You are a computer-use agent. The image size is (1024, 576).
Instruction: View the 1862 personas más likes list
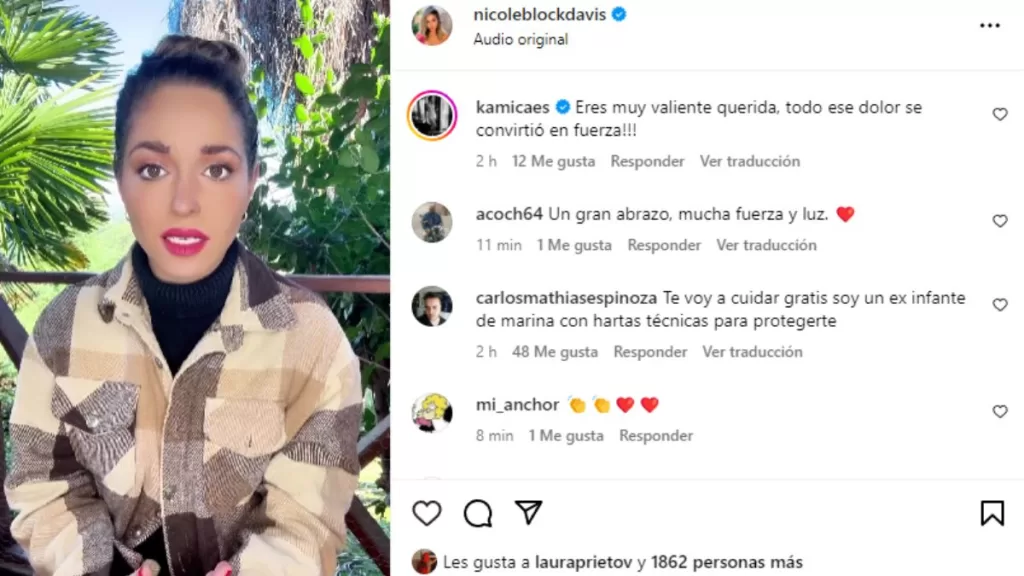click(x=727, y=562)
